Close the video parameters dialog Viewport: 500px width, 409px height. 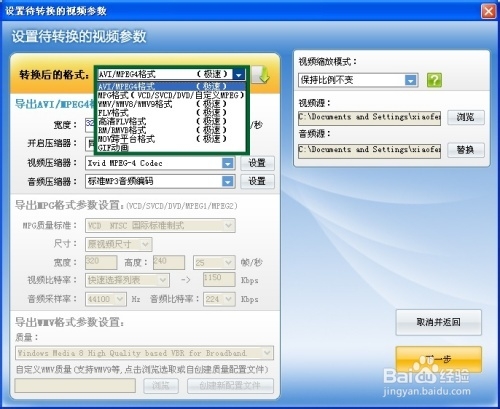pos(489,11)
